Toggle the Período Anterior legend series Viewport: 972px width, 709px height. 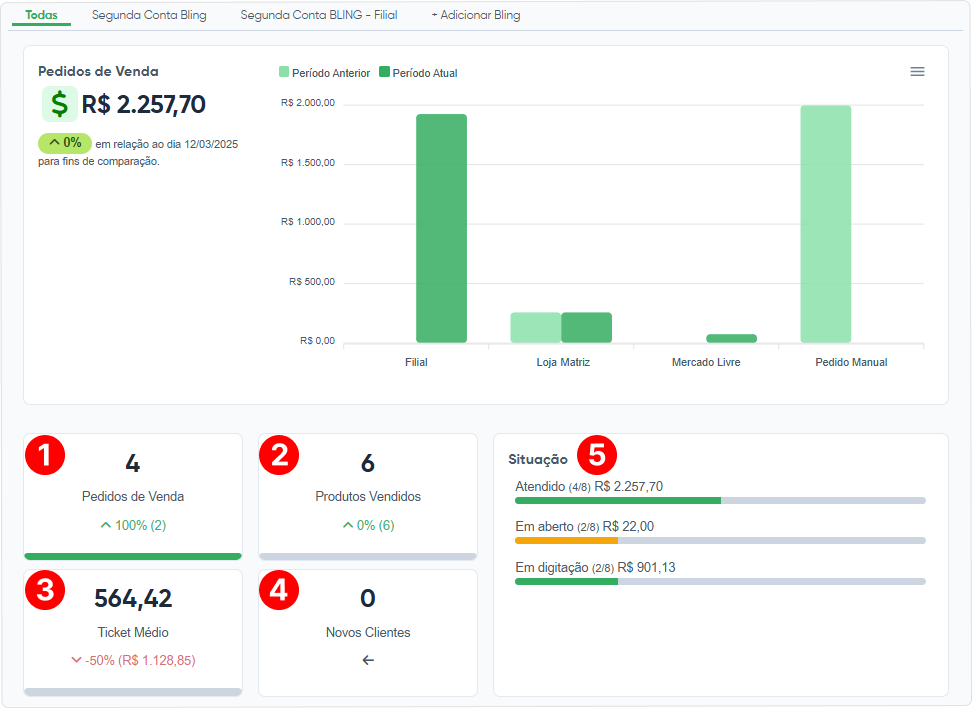pos(325,73)
